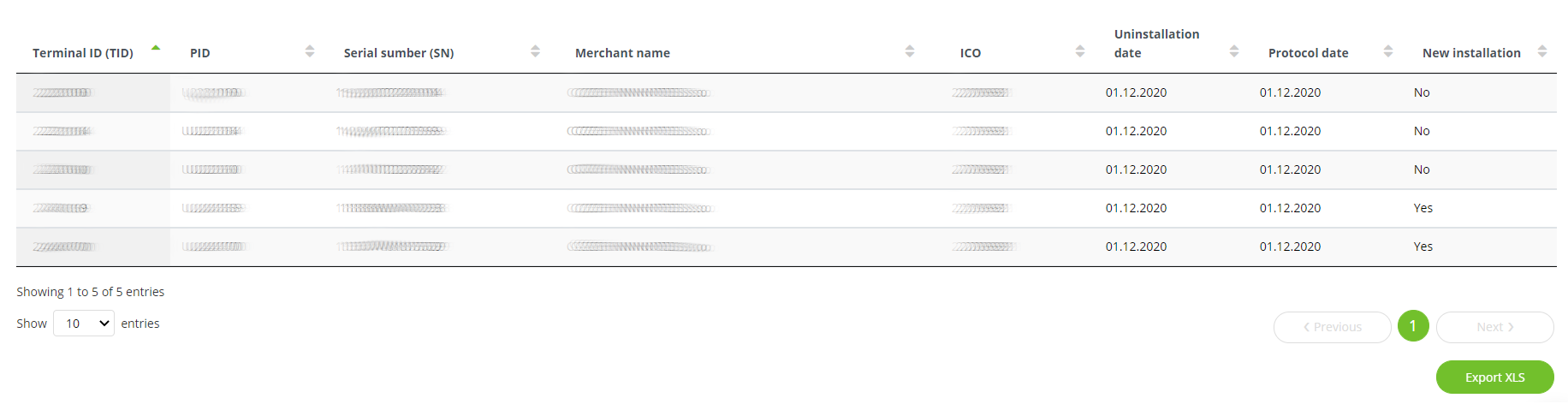The image size is (1568, 404).
Task: Click the No value in first row
Action: [x=1422, y=92]
